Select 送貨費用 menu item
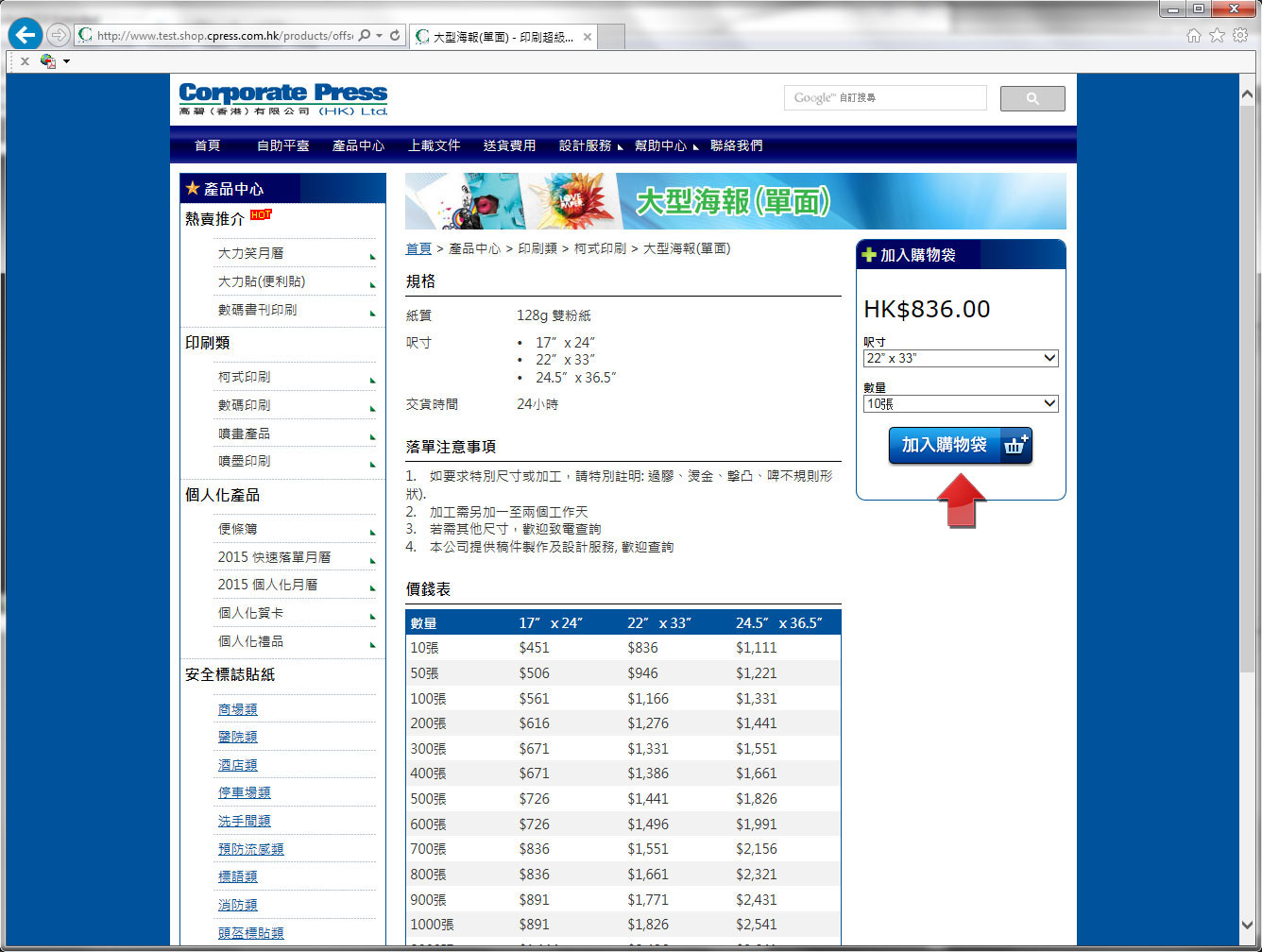 (509, 145)
